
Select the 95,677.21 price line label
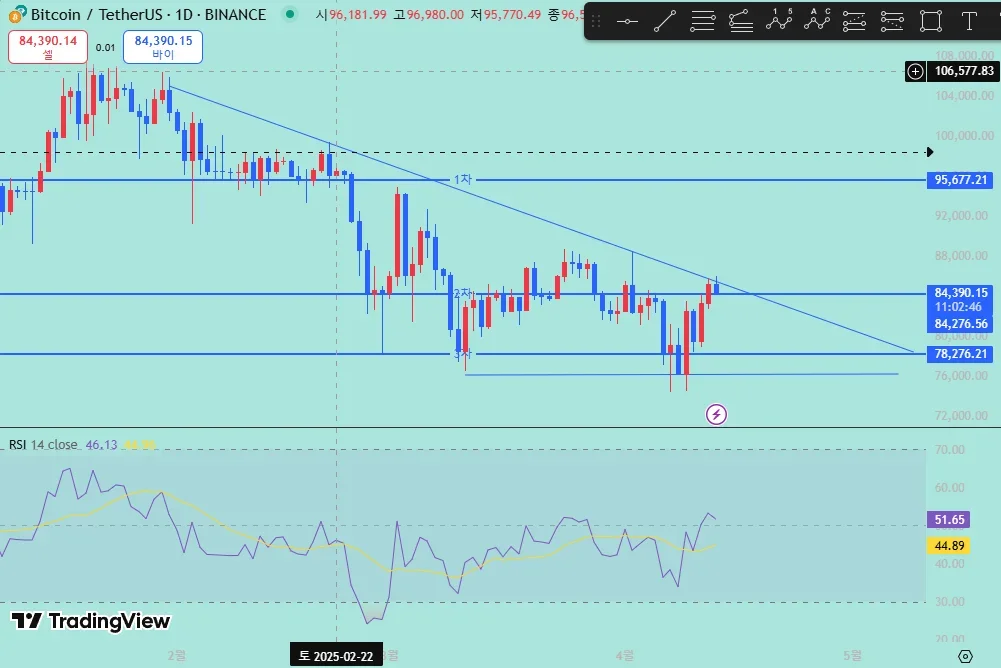(x=960, y=180)
